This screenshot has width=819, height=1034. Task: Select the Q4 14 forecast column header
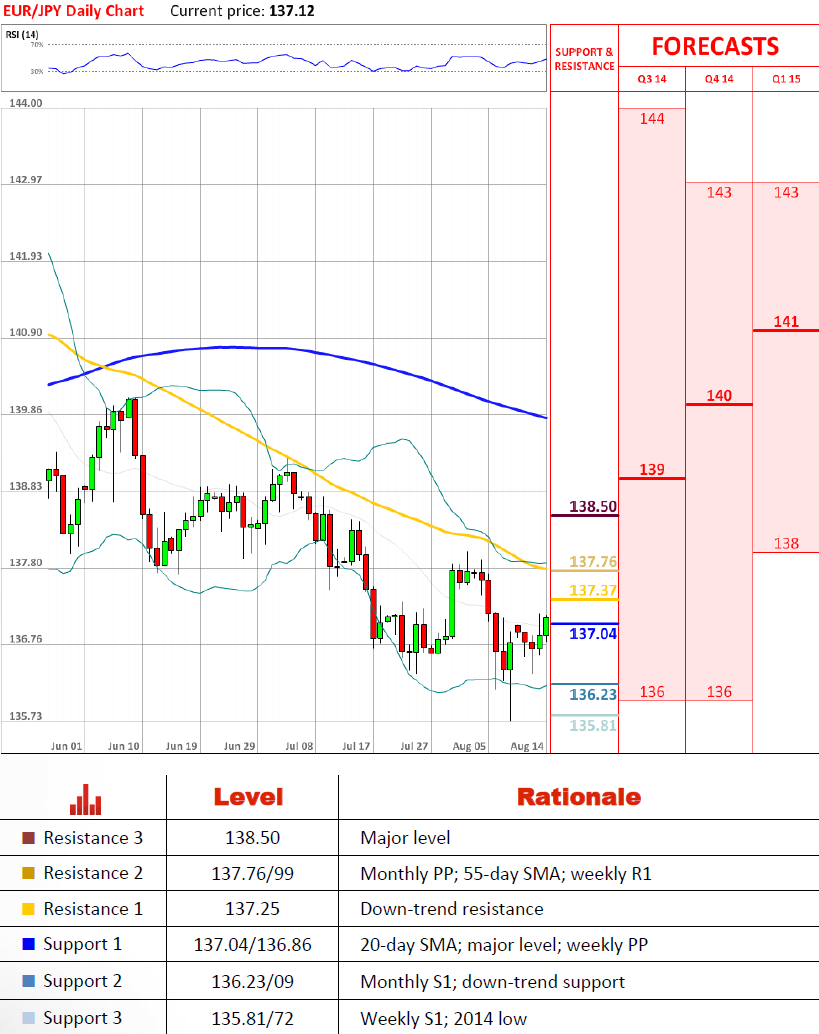coord(719,79)
